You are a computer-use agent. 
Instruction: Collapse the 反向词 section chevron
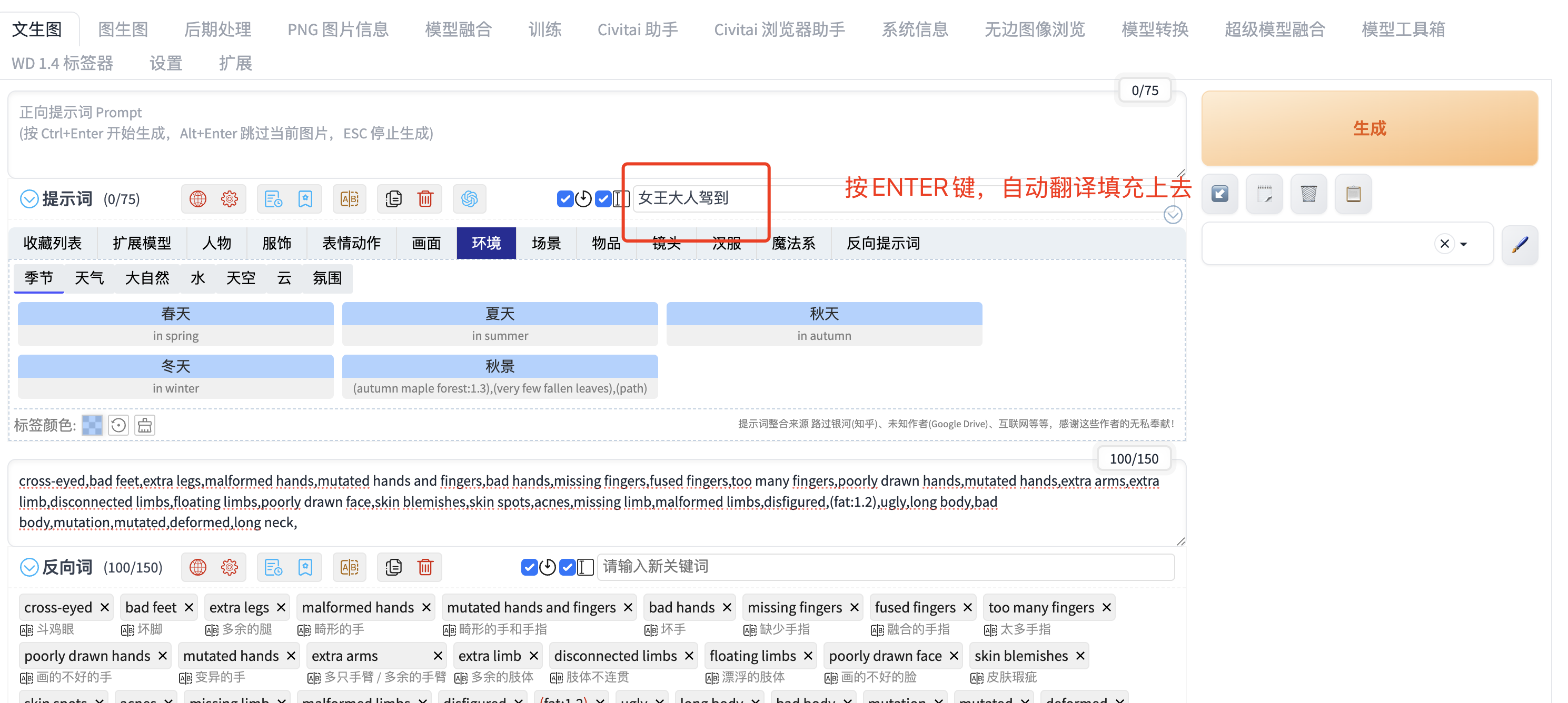[x=29, y=567]
